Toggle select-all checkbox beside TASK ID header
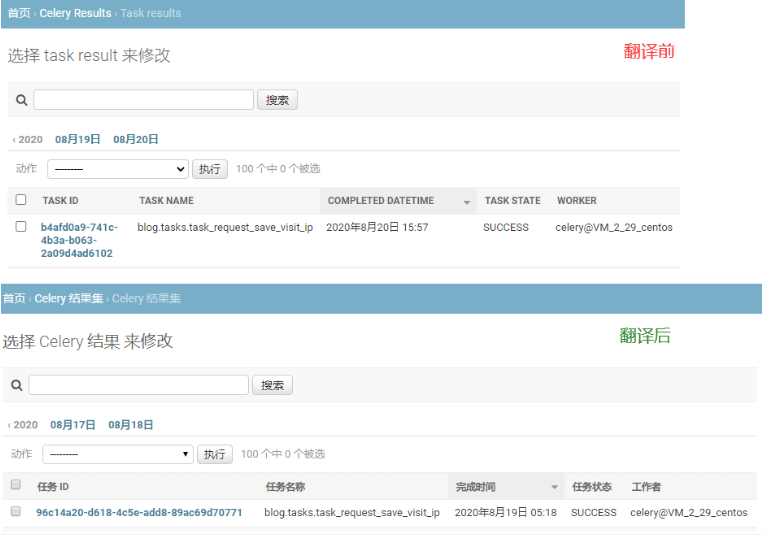764x547 pixels. click(21, 200)
